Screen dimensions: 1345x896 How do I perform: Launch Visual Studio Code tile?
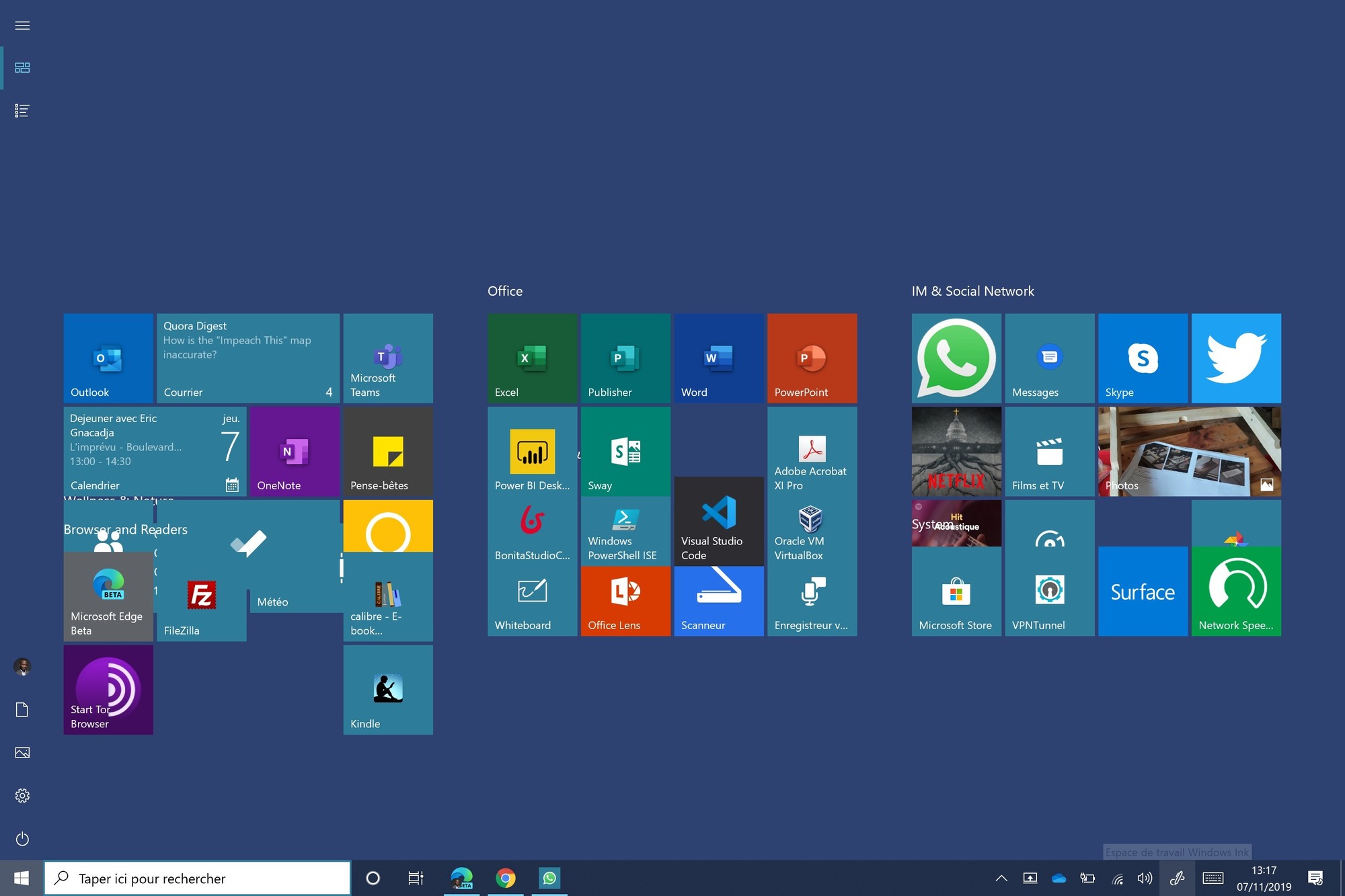point(719,522)
